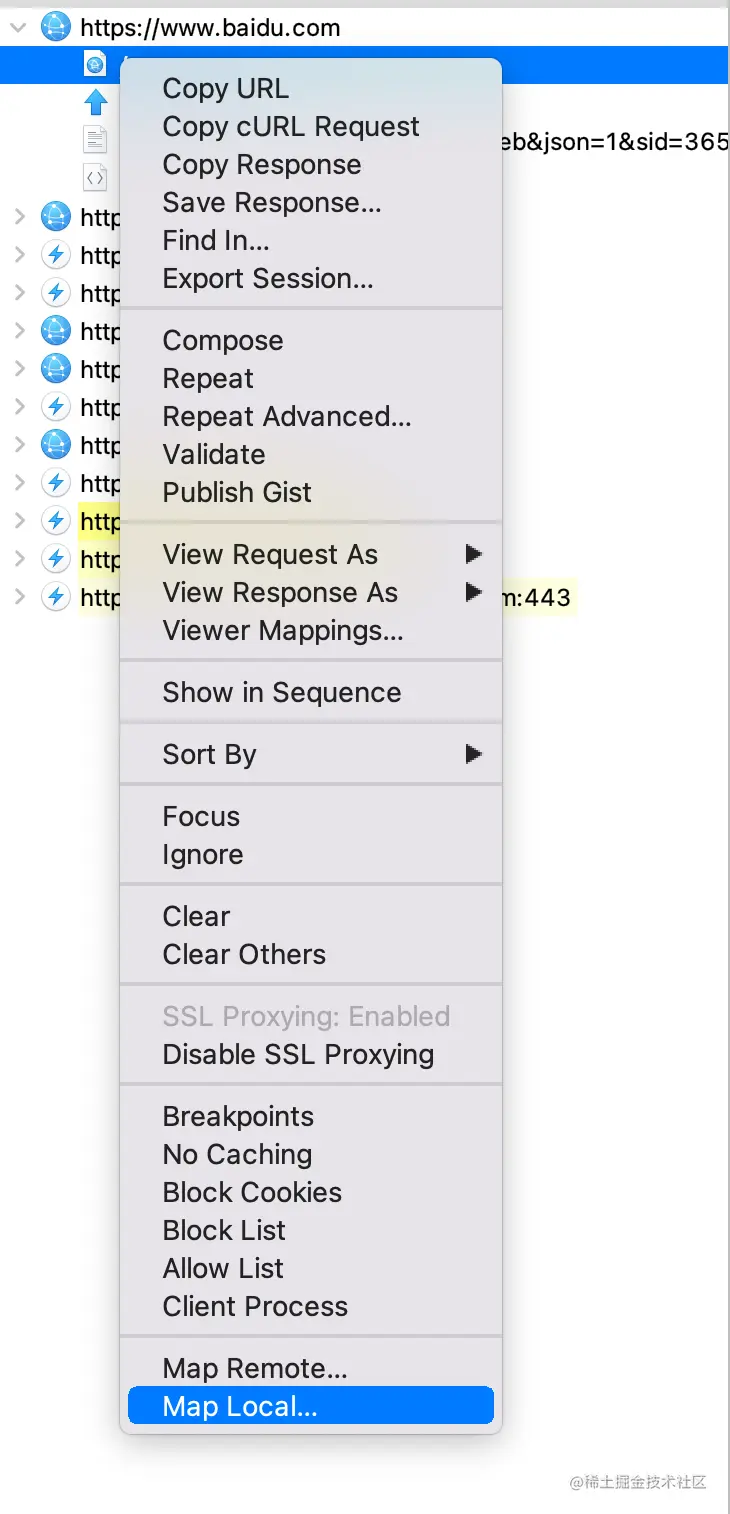Select Map Local... from context menu
The width and height of the screenshot is (730, 1514).
[x=240, y=1407]
